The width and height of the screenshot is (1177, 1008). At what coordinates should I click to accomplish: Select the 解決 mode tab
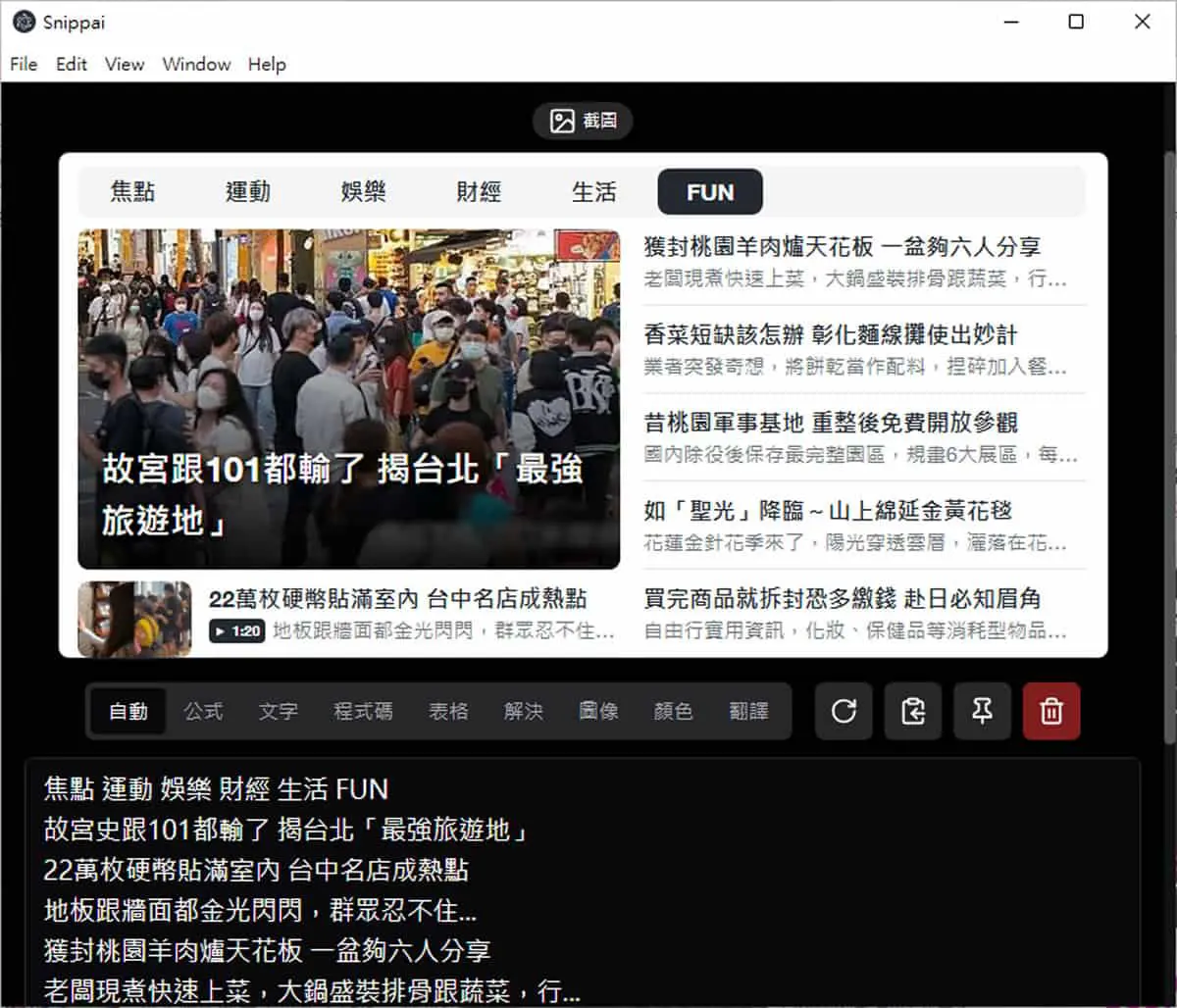[523, 711]
